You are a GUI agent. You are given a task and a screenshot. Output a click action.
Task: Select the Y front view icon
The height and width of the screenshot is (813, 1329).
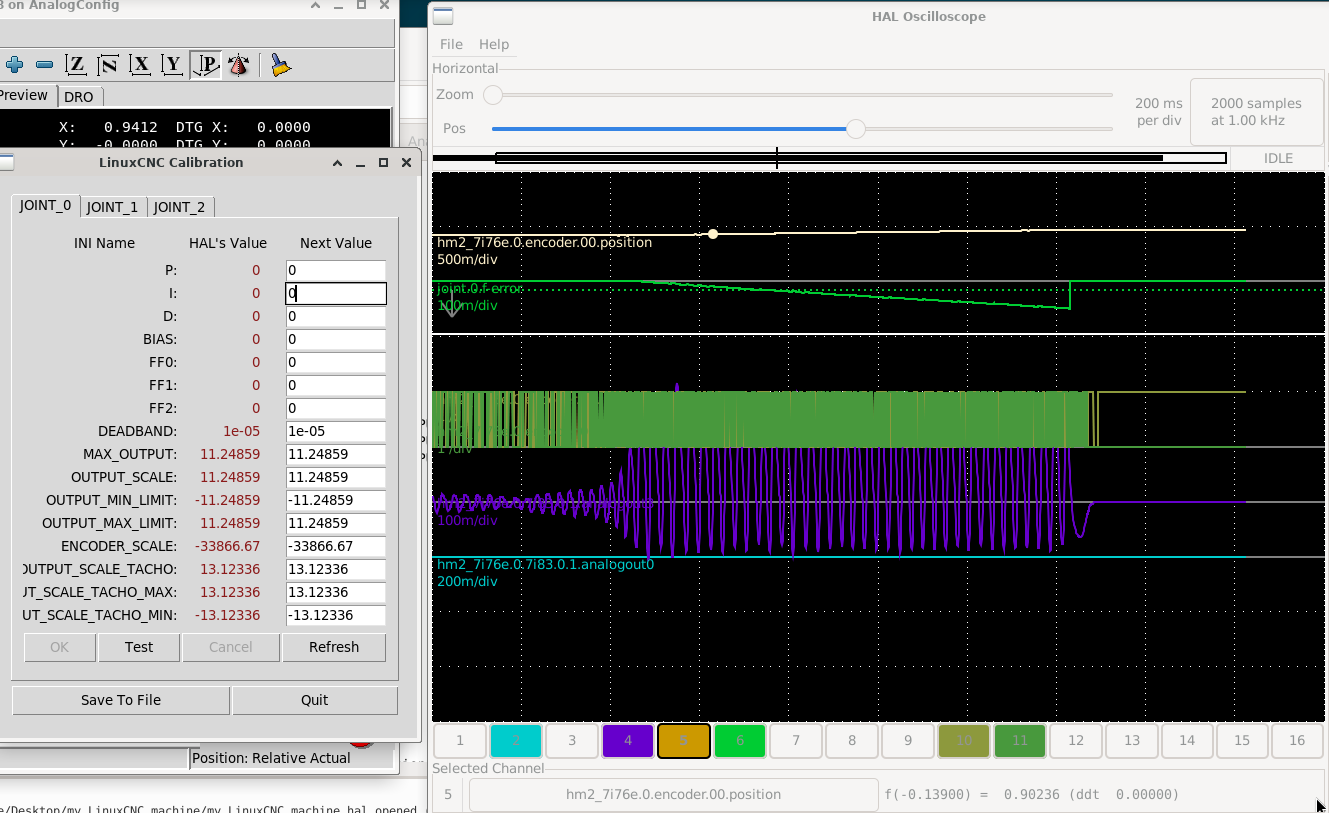tap(173, 65)
